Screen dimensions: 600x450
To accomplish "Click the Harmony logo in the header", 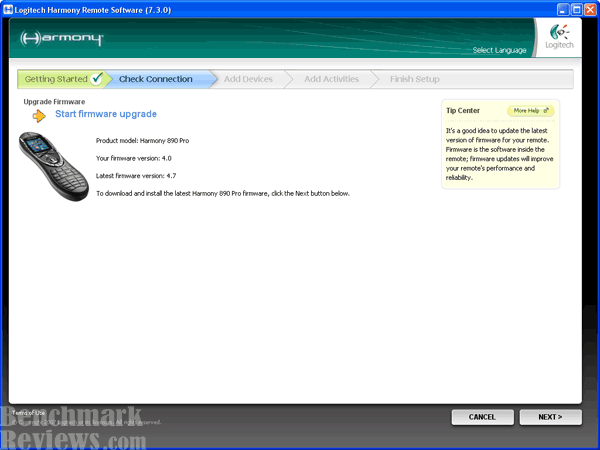I will tap(62, 40).
